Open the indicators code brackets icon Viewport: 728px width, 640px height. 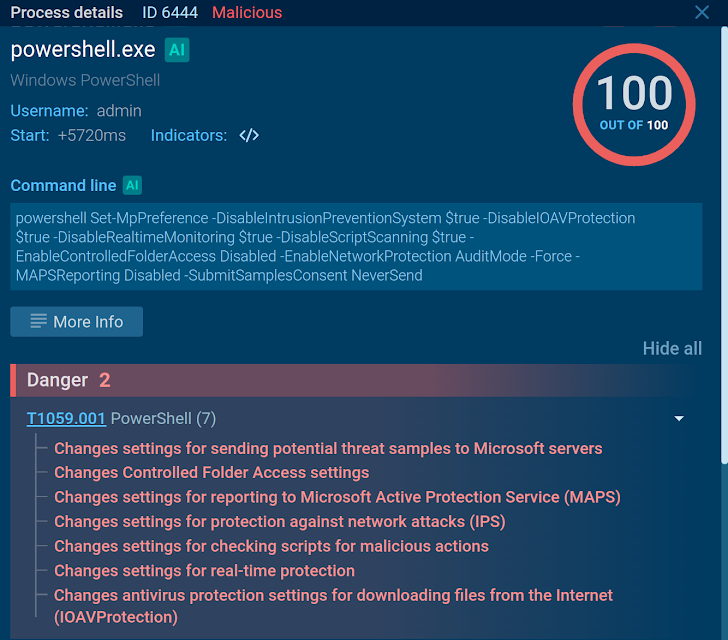(x=249, y=136)
